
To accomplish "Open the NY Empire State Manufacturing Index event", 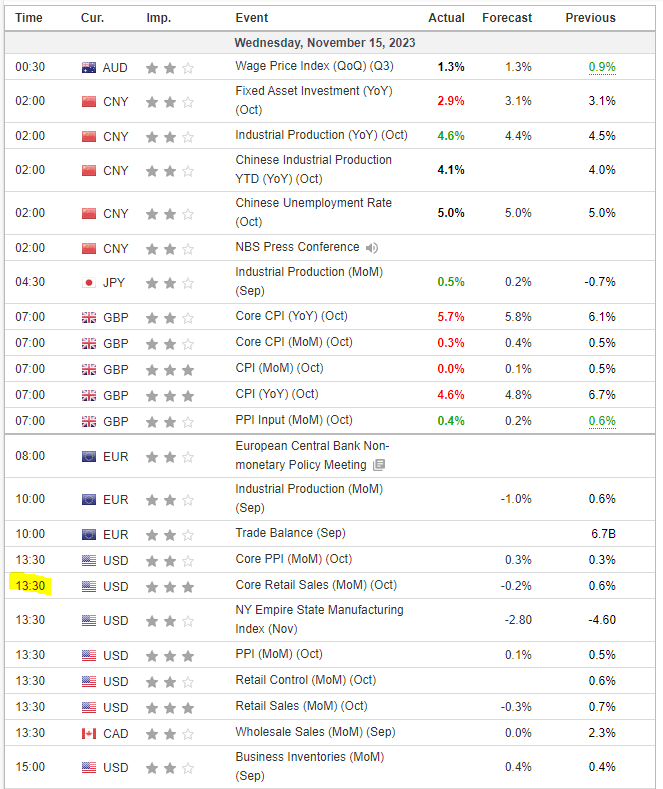I will click(x=319, y=619).
